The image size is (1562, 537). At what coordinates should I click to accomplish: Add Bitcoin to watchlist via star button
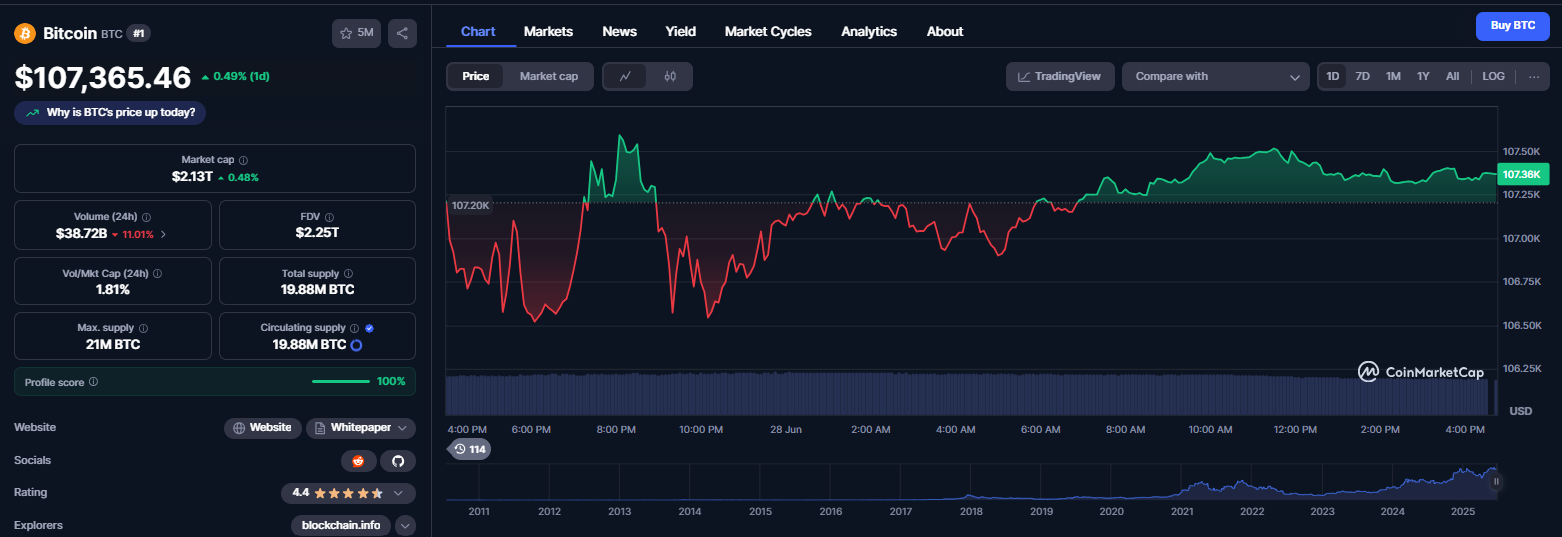point(356,33)
